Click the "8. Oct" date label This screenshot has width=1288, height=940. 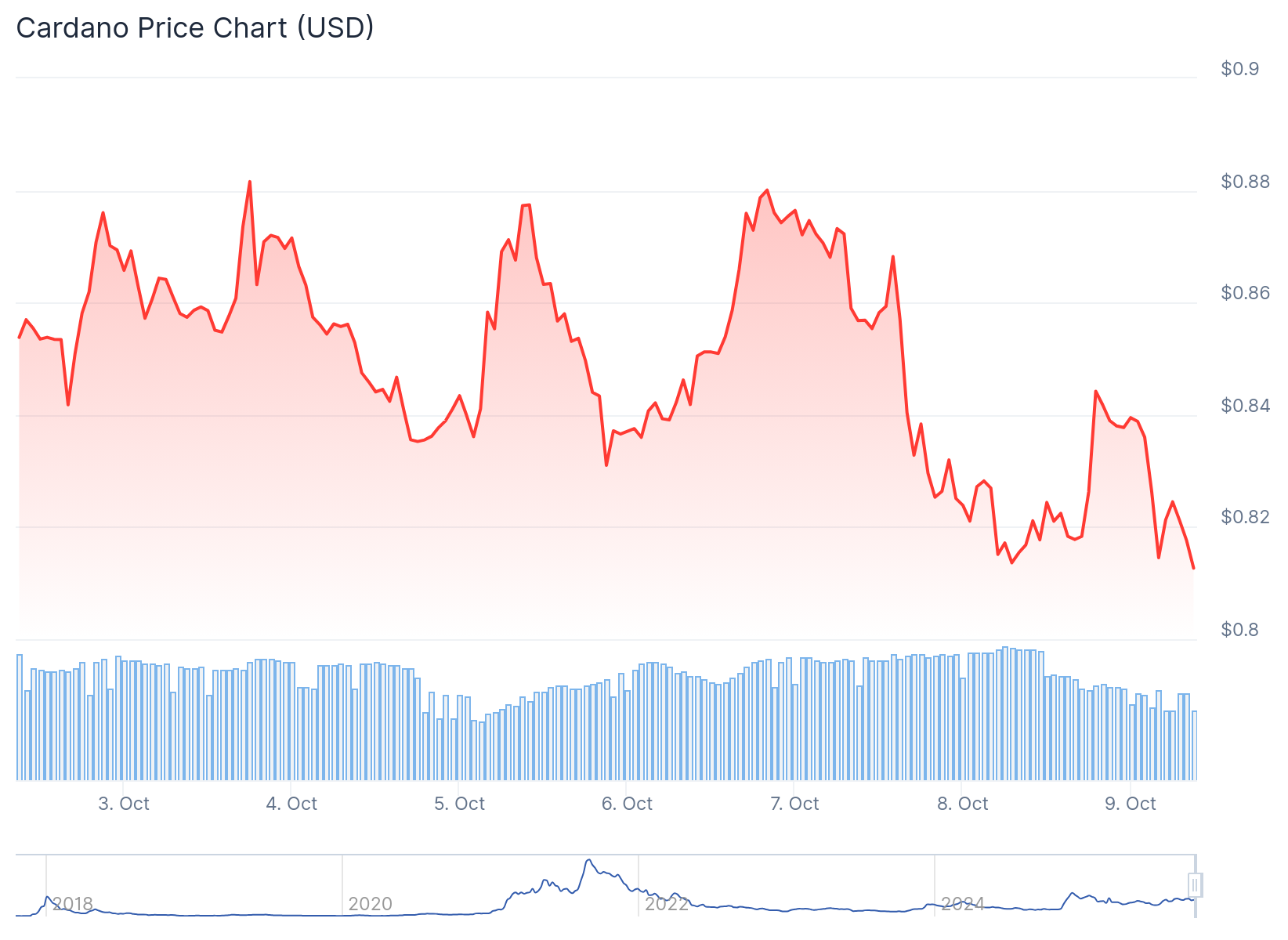click(962, 804)
